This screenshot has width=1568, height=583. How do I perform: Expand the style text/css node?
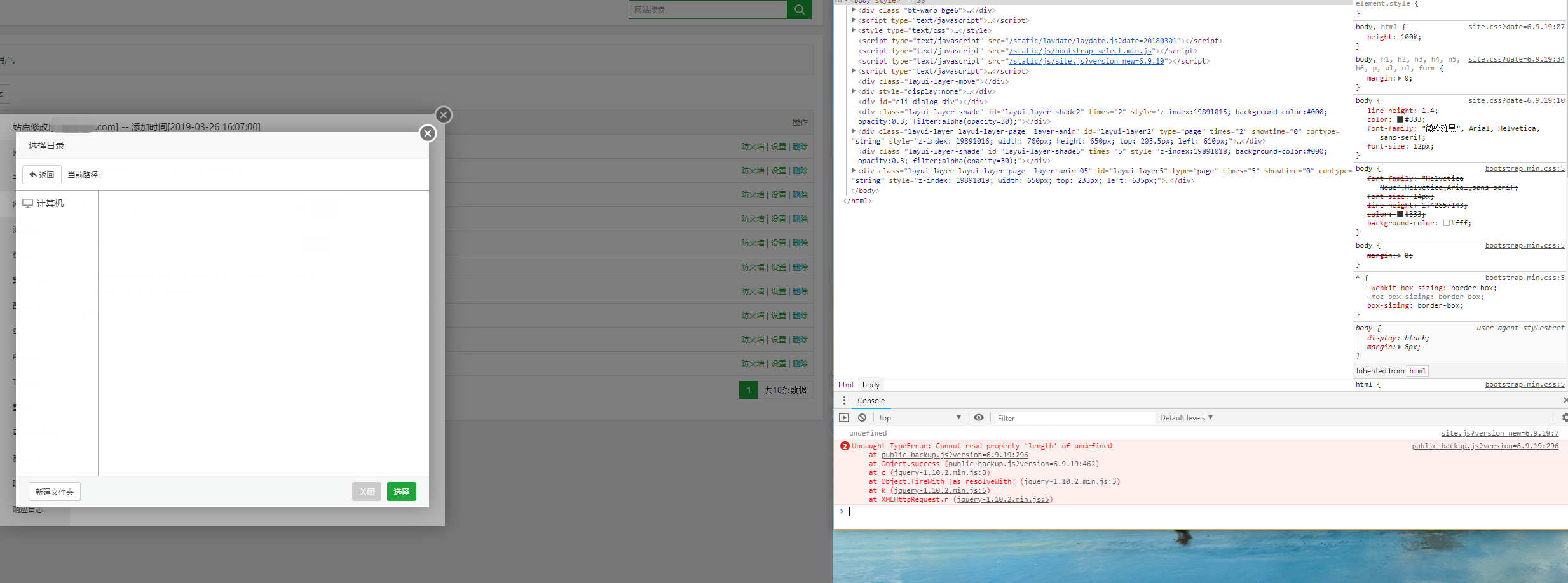pyautogui.click(x=854, y=30)
